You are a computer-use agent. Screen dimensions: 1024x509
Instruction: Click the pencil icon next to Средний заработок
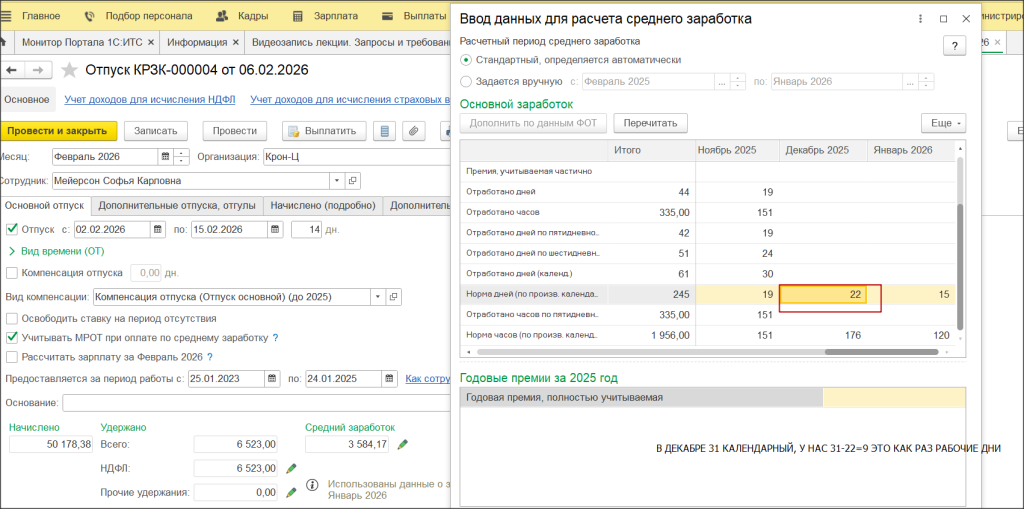(403, 444)
